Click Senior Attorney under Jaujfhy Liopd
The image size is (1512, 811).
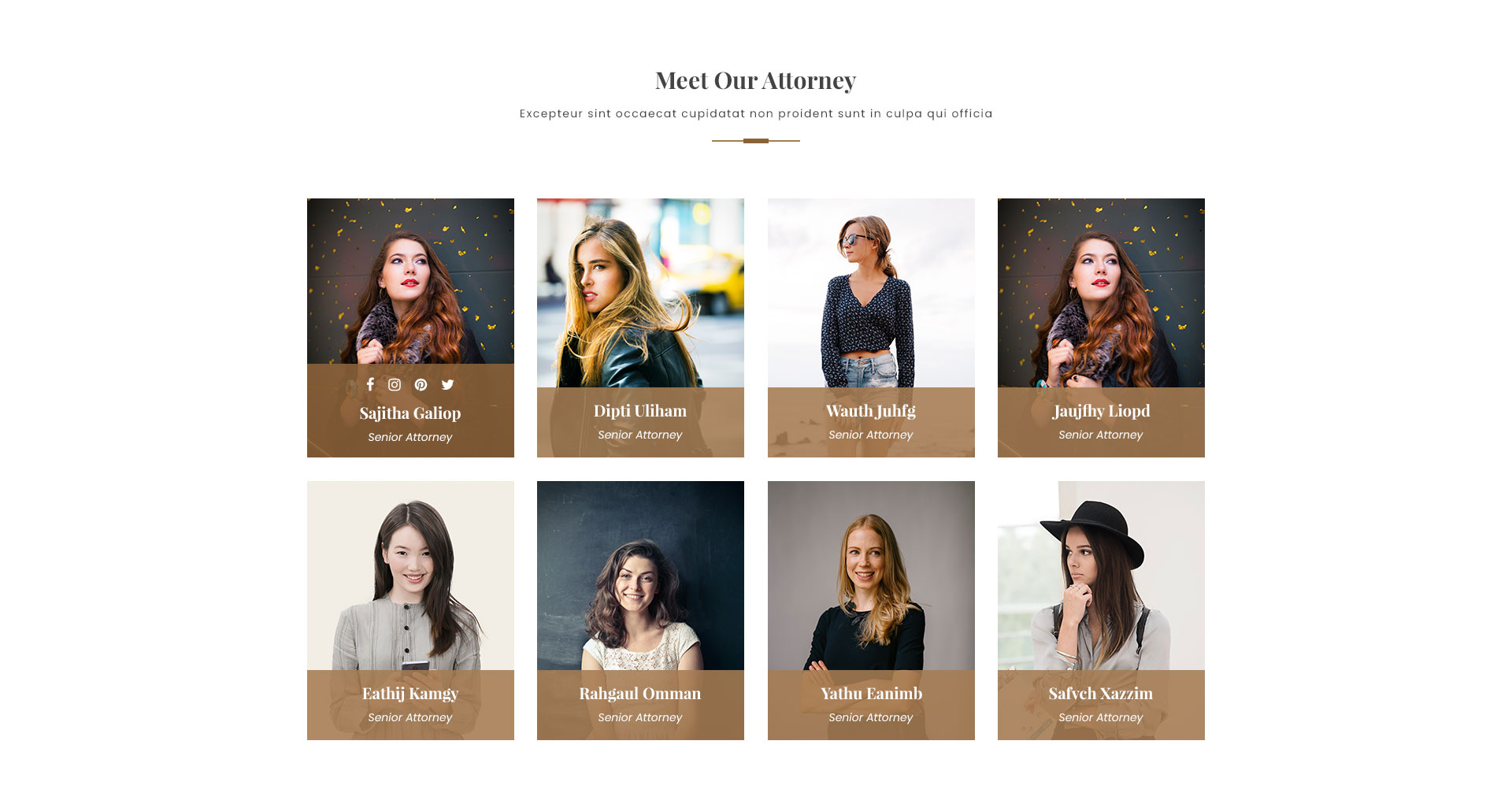pyautogui.click(x=1101, y=435)
